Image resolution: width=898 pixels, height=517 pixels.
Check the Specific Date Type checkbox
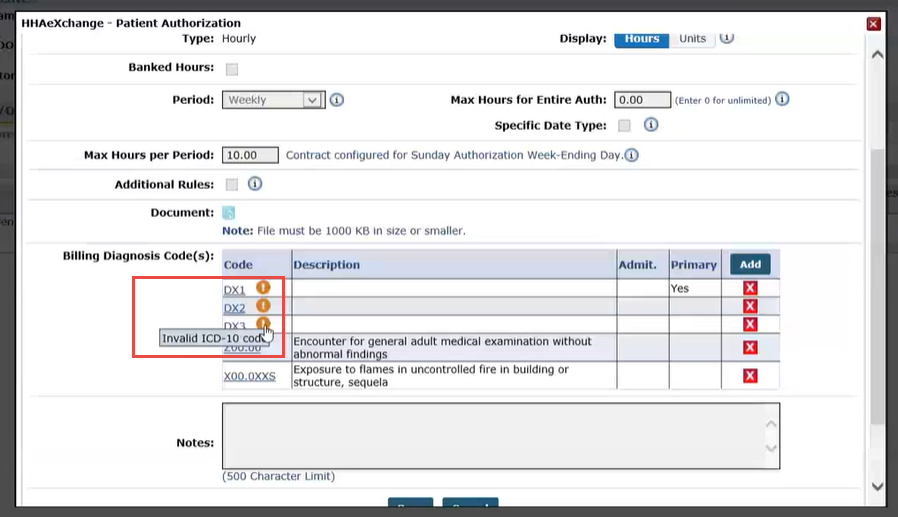[624, 126]
